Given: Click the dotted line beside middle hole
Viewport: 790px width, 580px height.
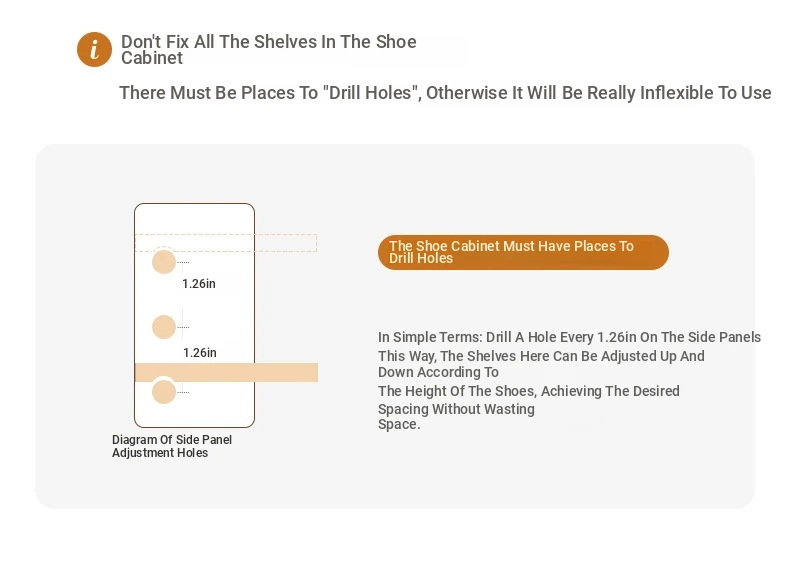Looking at the screenshot, I should tap(183, 327).
